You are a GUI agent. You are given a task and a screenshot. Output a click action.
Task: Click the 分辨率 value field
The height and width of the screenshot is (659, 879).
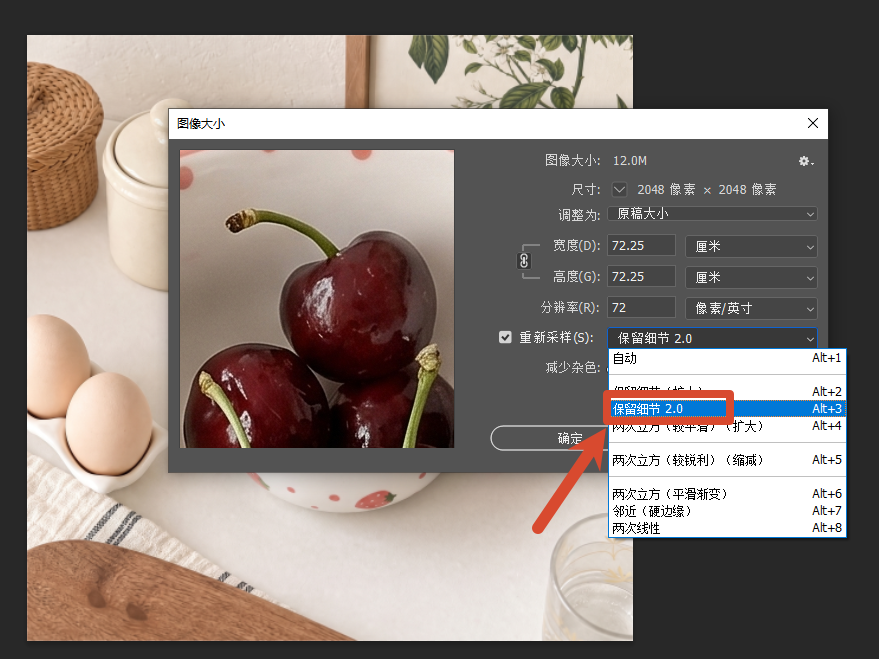pyautogui.click(x=641, y=308)
